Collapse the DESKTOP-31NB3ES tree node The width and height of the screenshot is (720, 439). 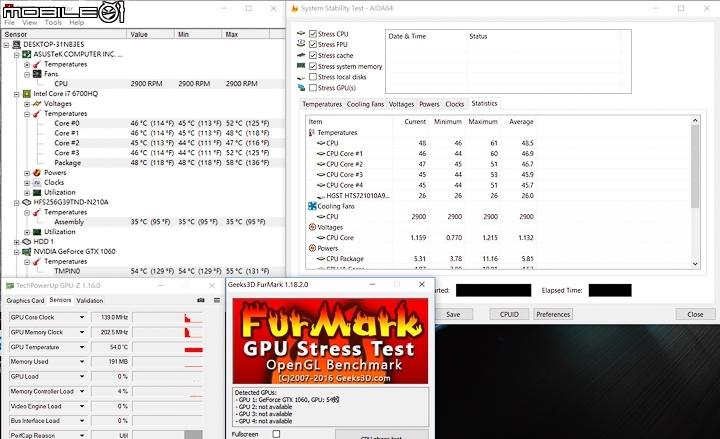click(x=6, y=45)
